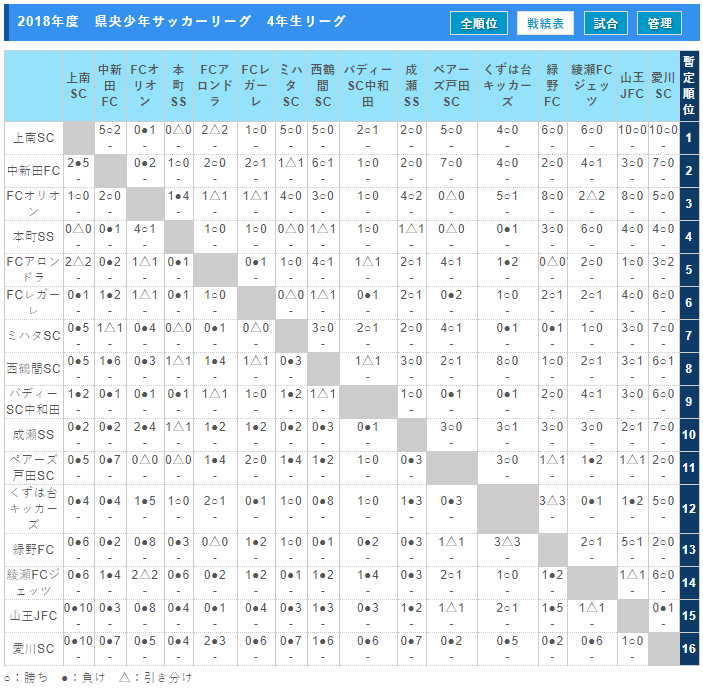Image resolution: width=703 pixels, height=688 pixels.
Task: Click the FCアロンドラ column header
Action: tap(215, 86)
